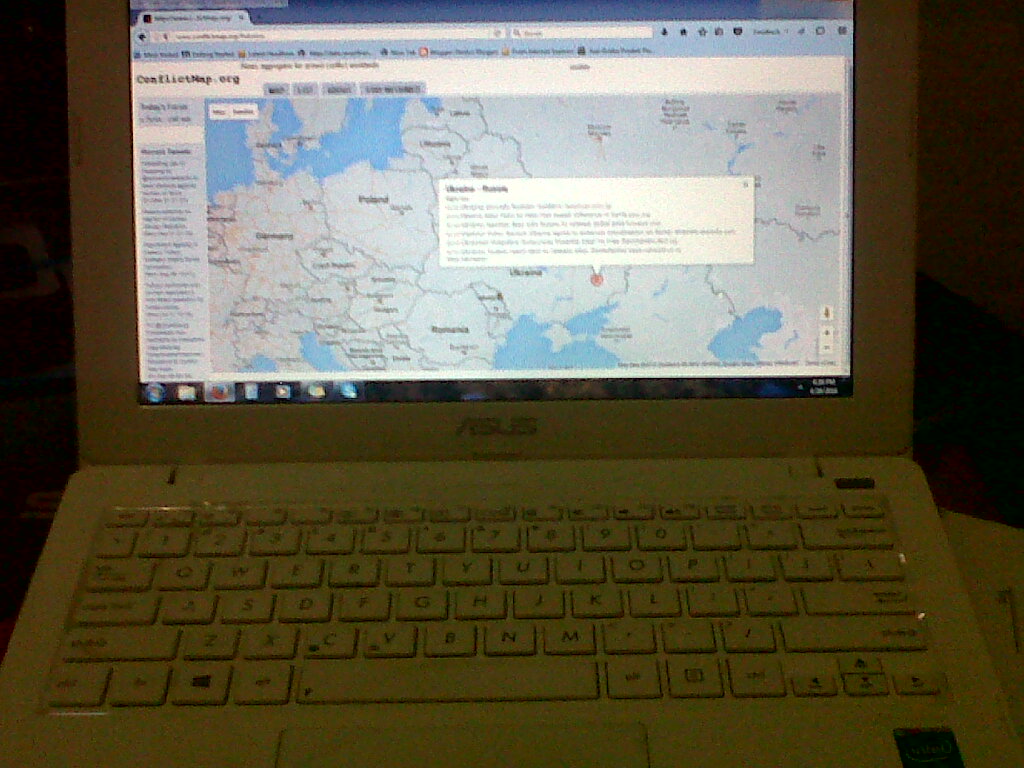Zoom out with the map minus button
Image resolution: width=1024 pixels, height=768 pixels.
(827, 348)
